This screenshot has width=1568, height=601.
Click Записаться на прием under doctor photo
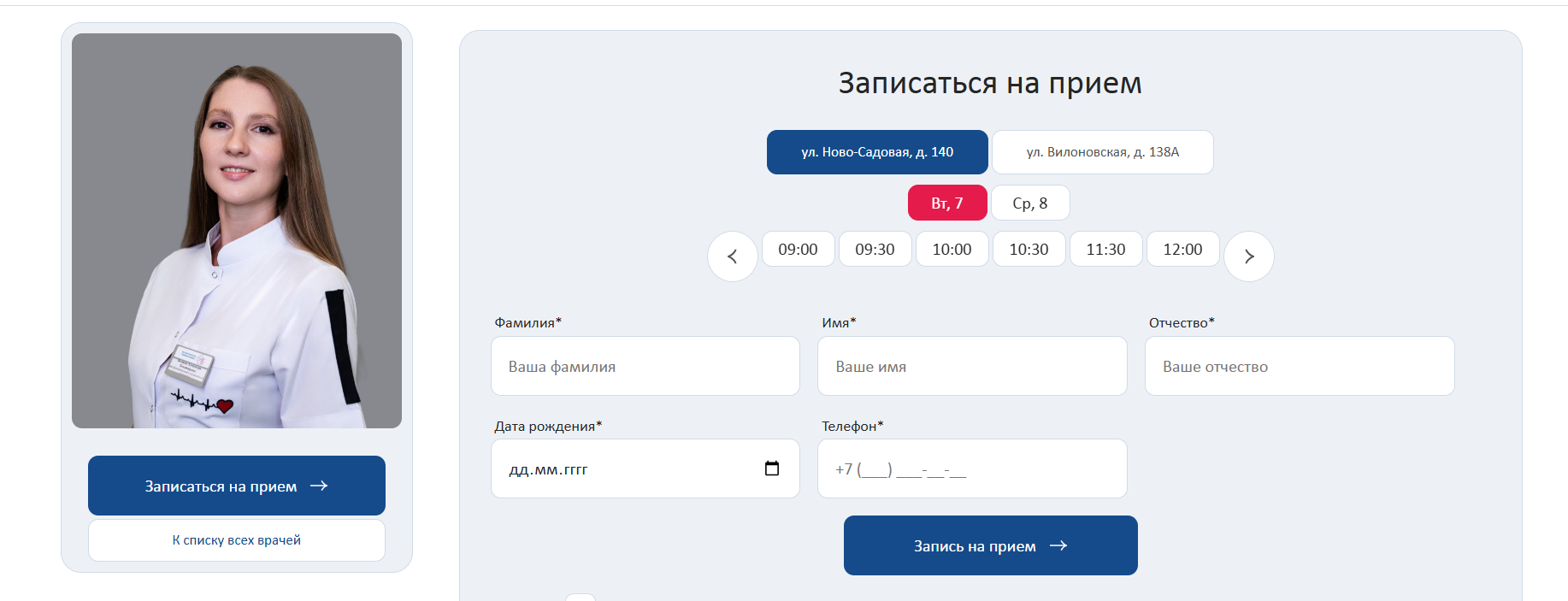[237, 486]
